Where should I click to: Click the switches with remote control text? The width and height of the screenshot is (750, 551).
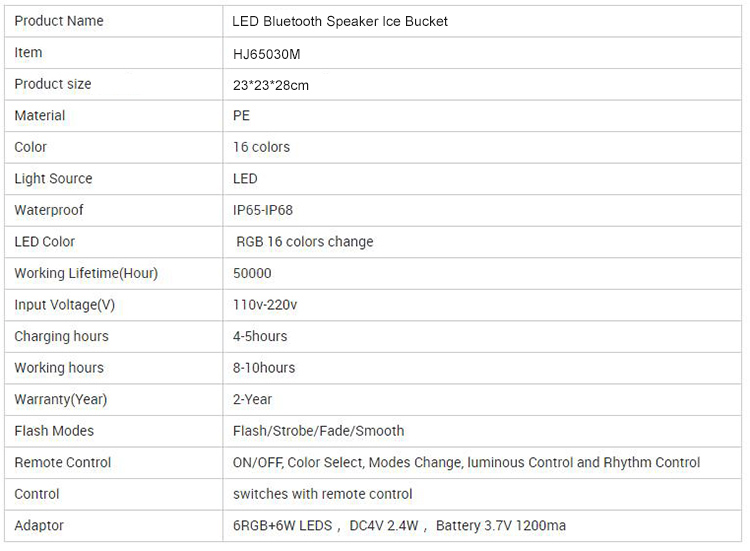322,494
